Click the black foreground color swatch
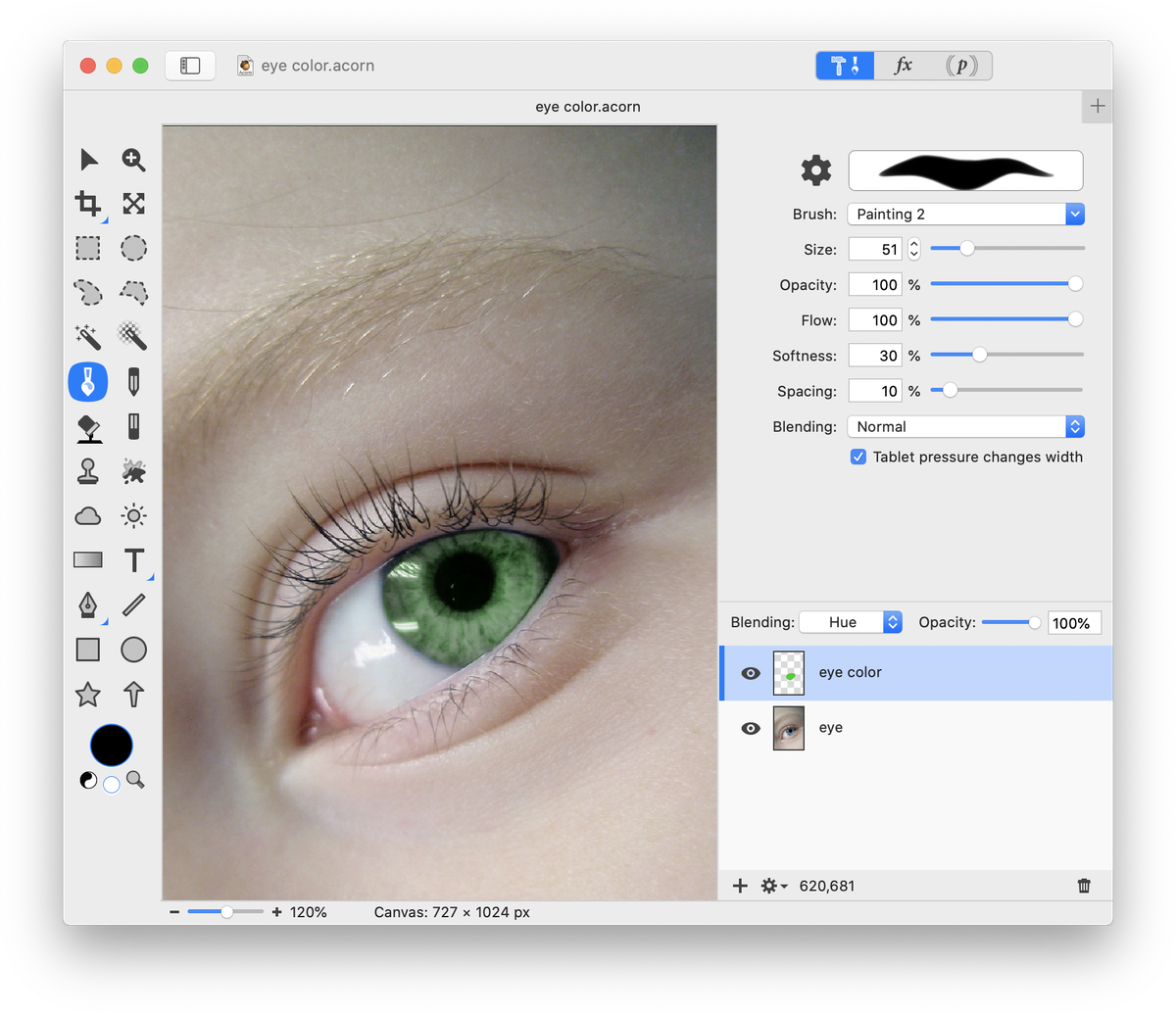 coord(111,745)
